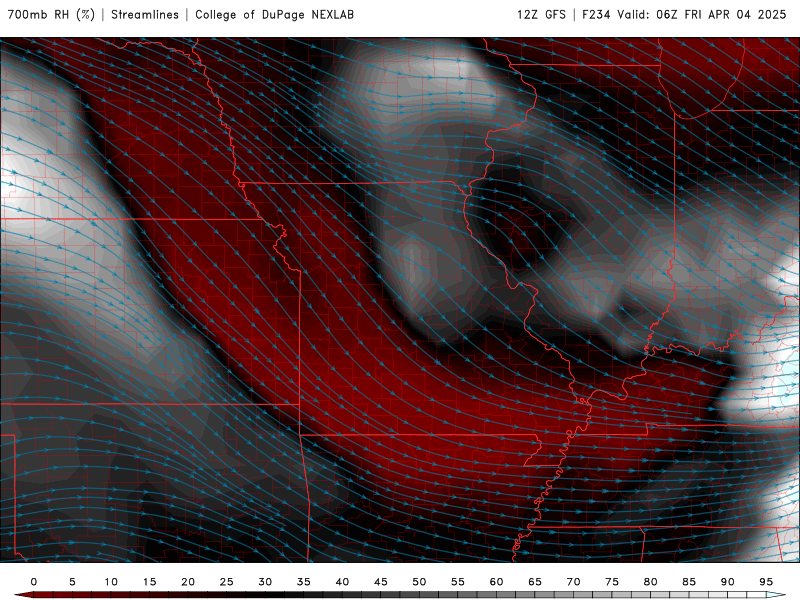Click the "40" color scale label

coord(342,582)
